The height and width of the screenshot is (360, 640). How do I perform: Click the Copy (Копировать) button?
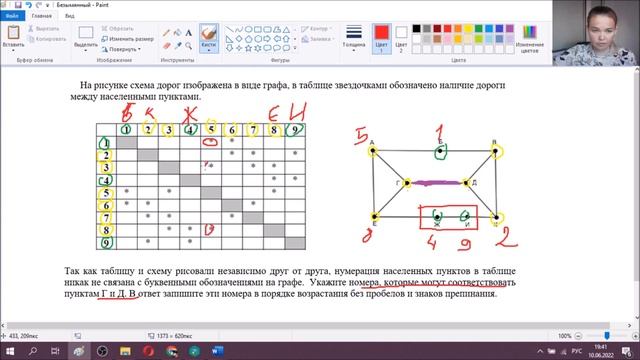coord(47,39)
